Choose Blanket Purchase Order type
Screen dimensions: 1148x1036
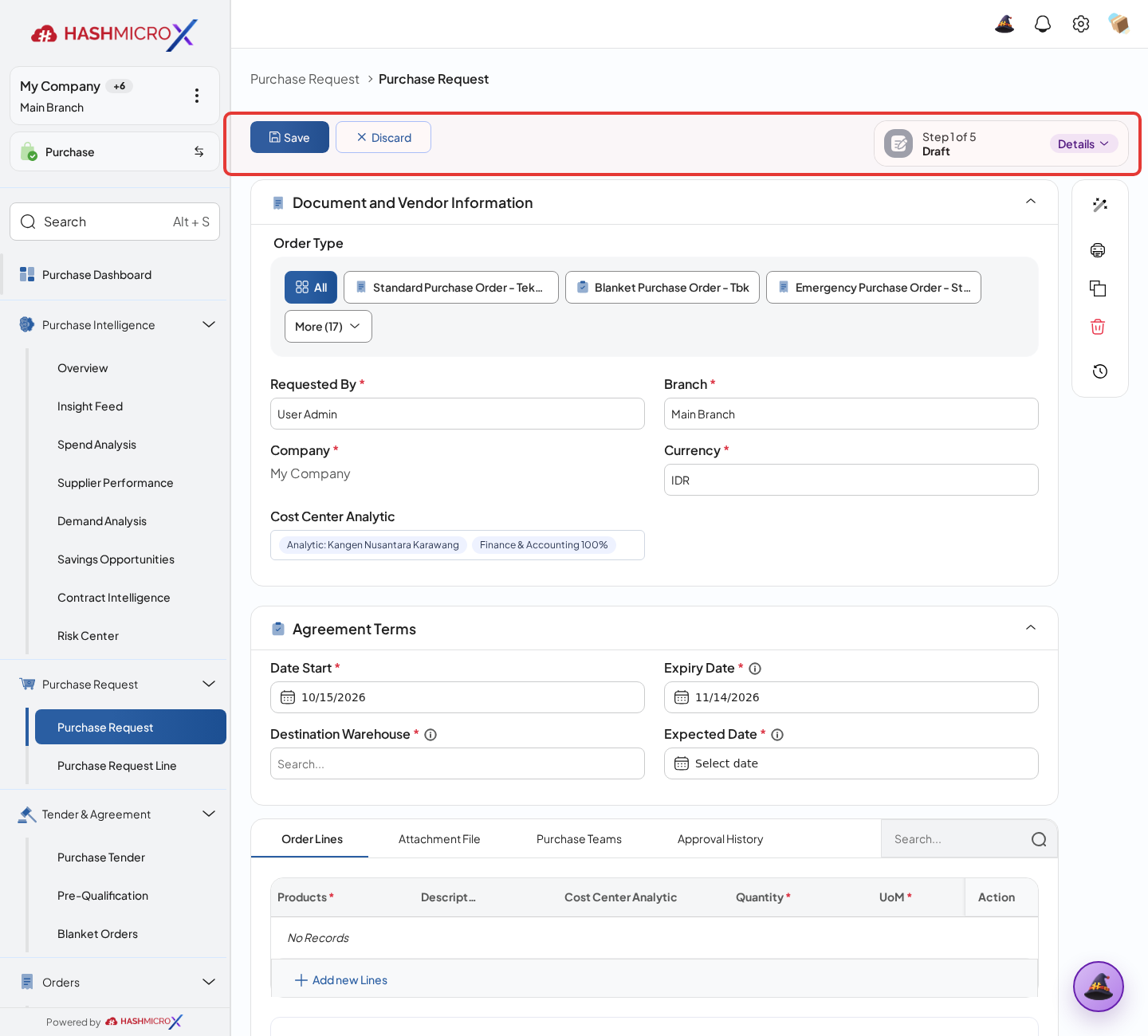tap(662, 288)
